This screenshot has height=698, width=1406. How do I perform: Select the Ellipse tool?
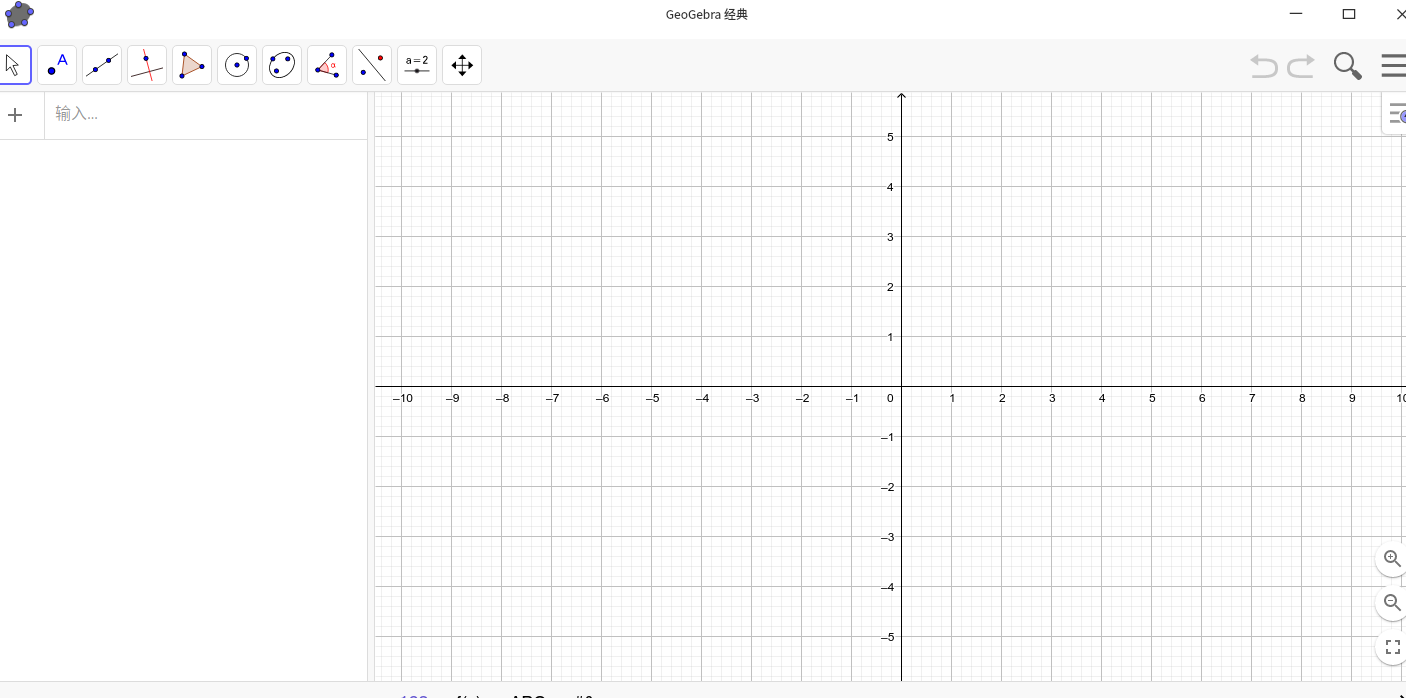tap(282, 65)
